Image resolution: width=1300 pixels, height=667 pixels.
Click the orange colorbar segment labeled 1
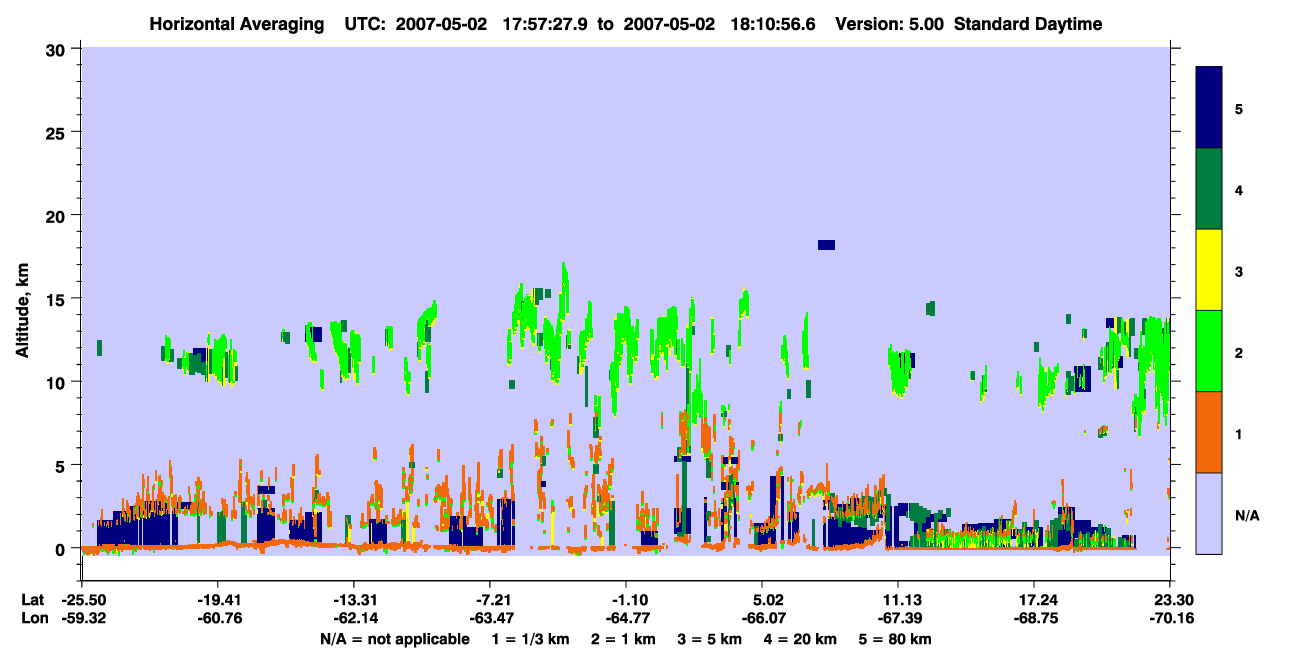(x=1209, y=432)
